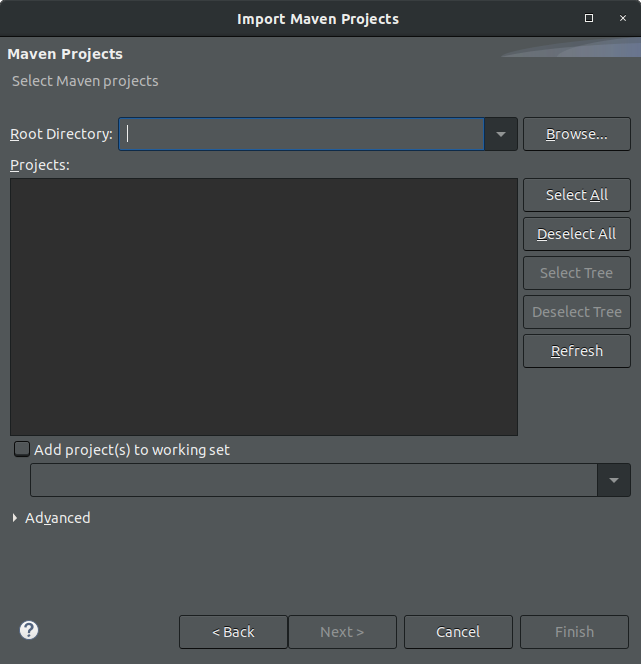
Task: Enable Add project(s) to working set
Action: 22,450
